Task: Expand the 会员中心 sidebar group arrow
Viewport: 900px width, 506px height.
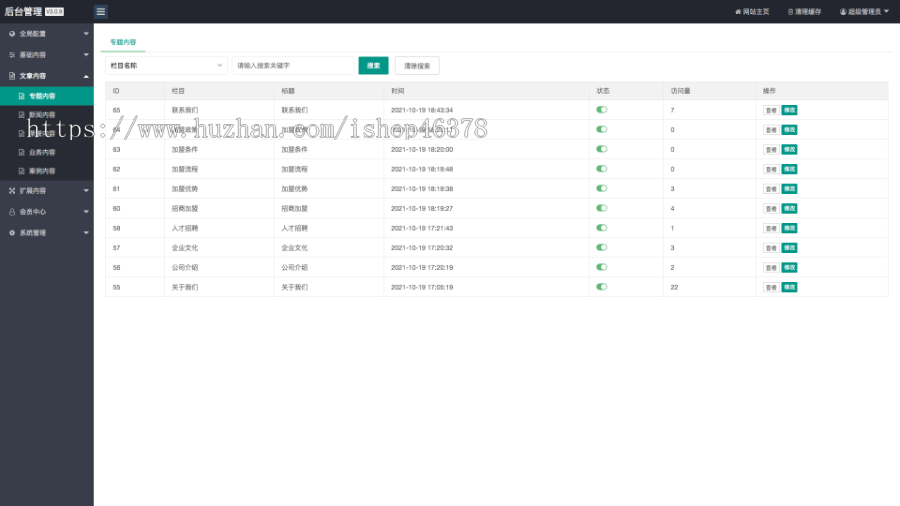Action: click(x=86, y=212)
